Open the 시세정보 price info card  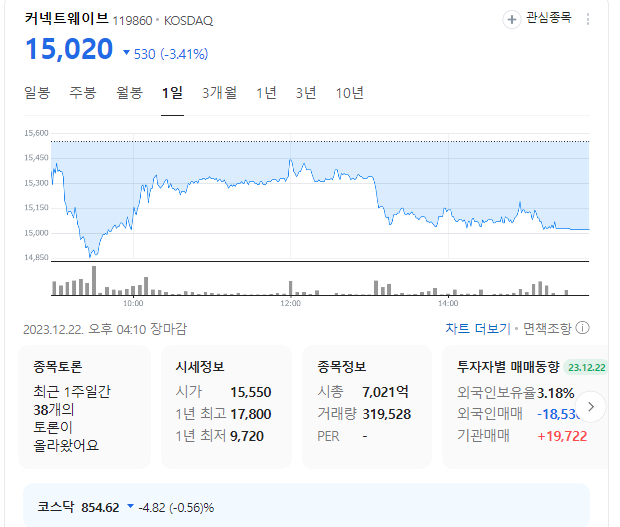(x=226, y=407)
